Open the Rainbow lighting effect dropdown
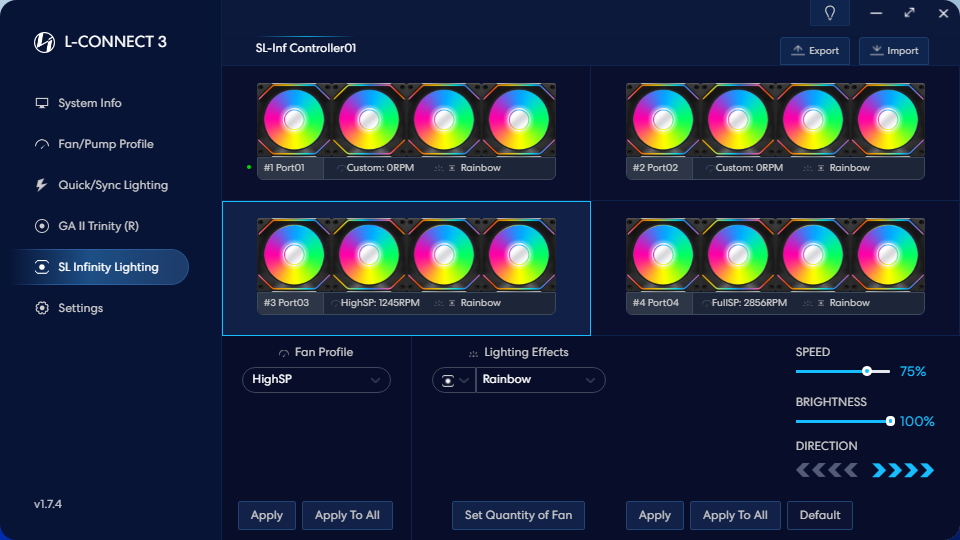 coord(540,380)
